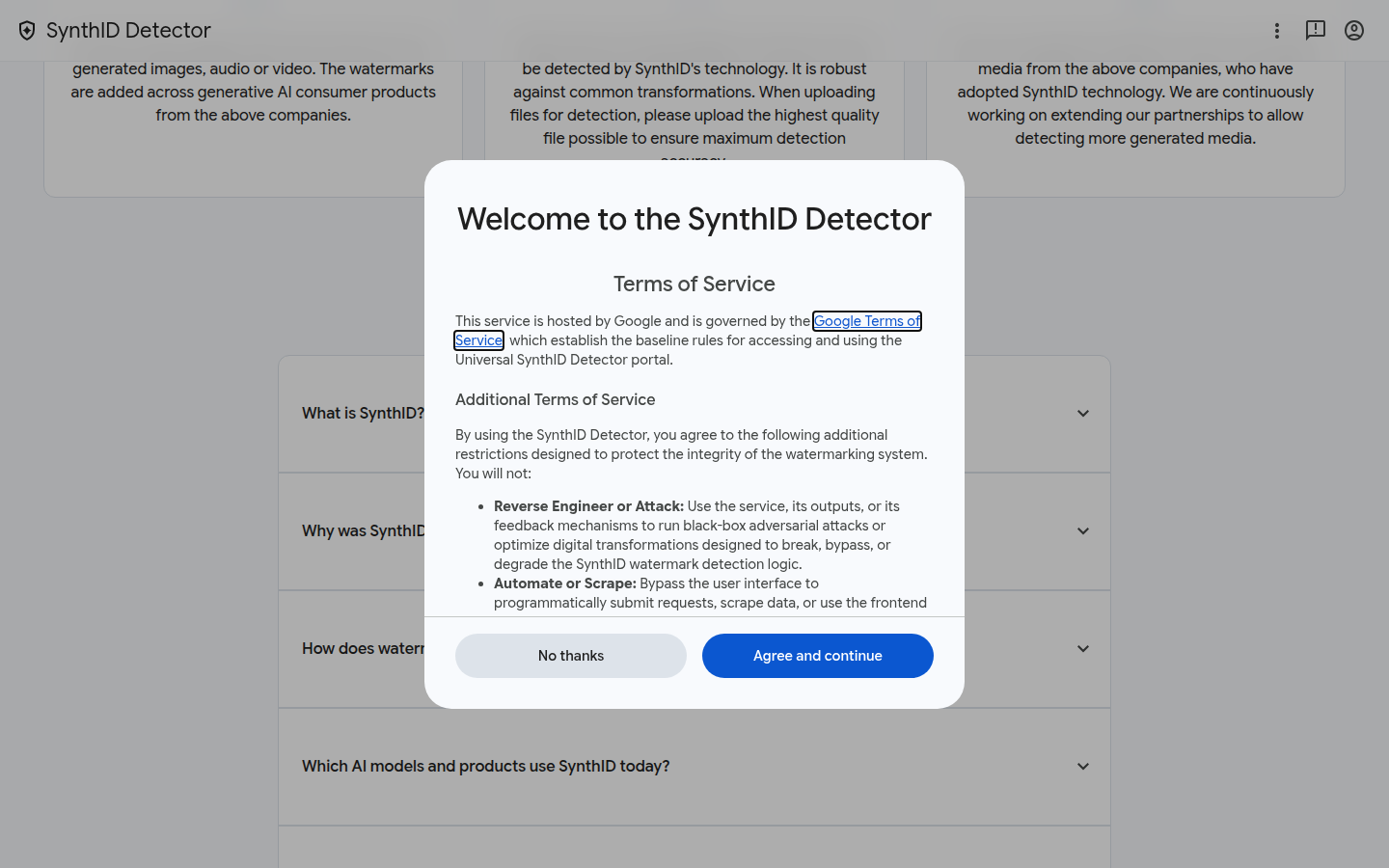Expand the How does watermarking question chevron

[x=1083, y=649]
